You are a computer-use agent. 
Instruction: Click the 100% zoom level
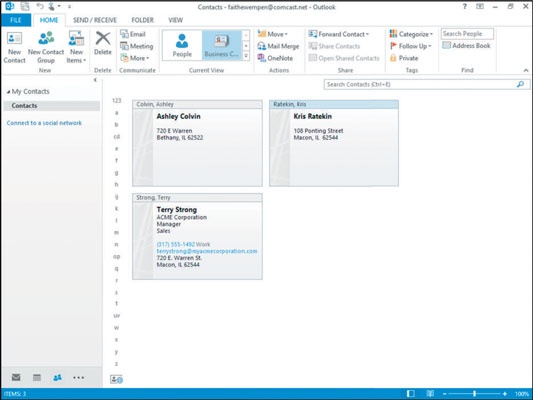pyautogui.click(x=522, y=394)
